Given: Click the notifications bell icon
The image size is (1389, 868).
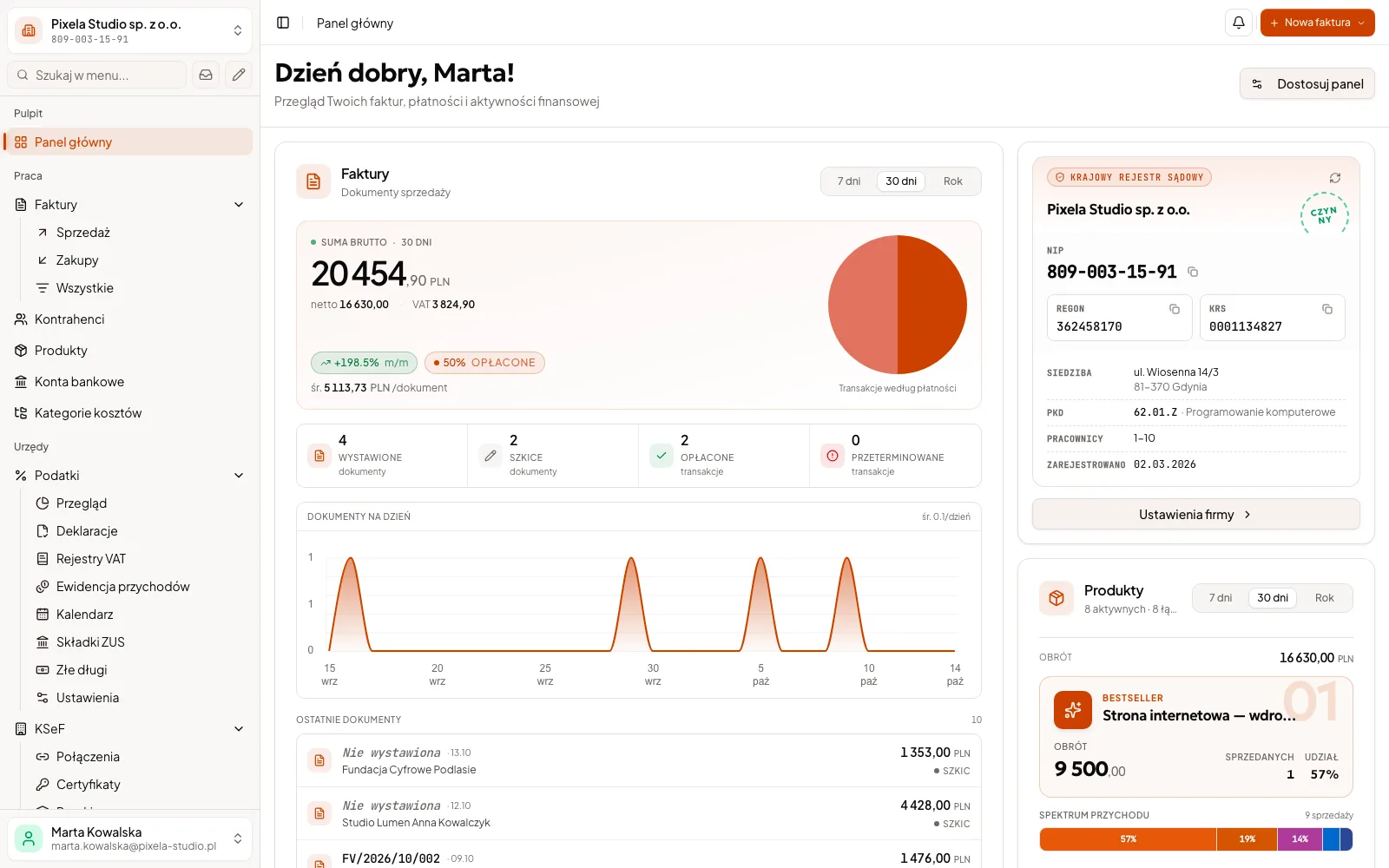Looking at the screenshot, I should pyautogui.click(x=1239, y=23).
